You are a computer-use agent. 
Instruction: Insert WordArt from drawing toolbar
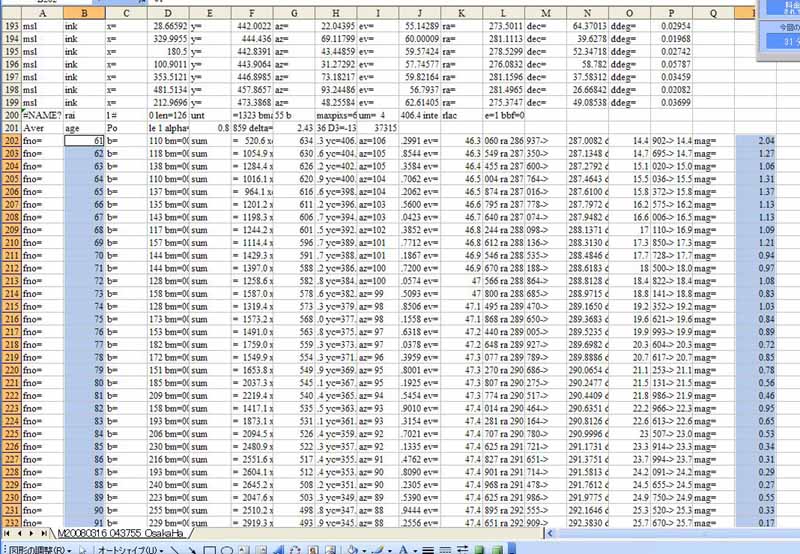coord(278,550)
